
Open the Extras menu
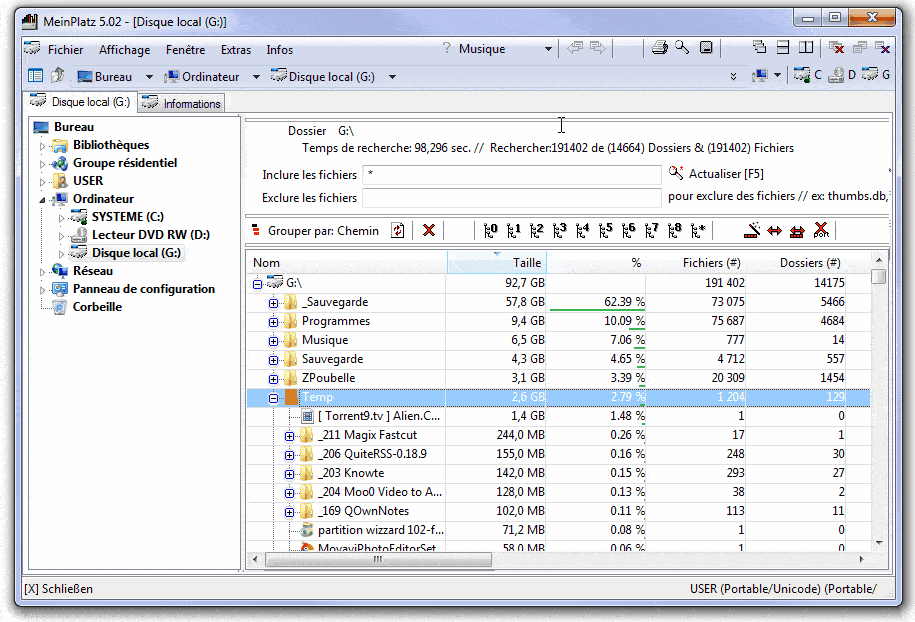(x=236, y=50)
